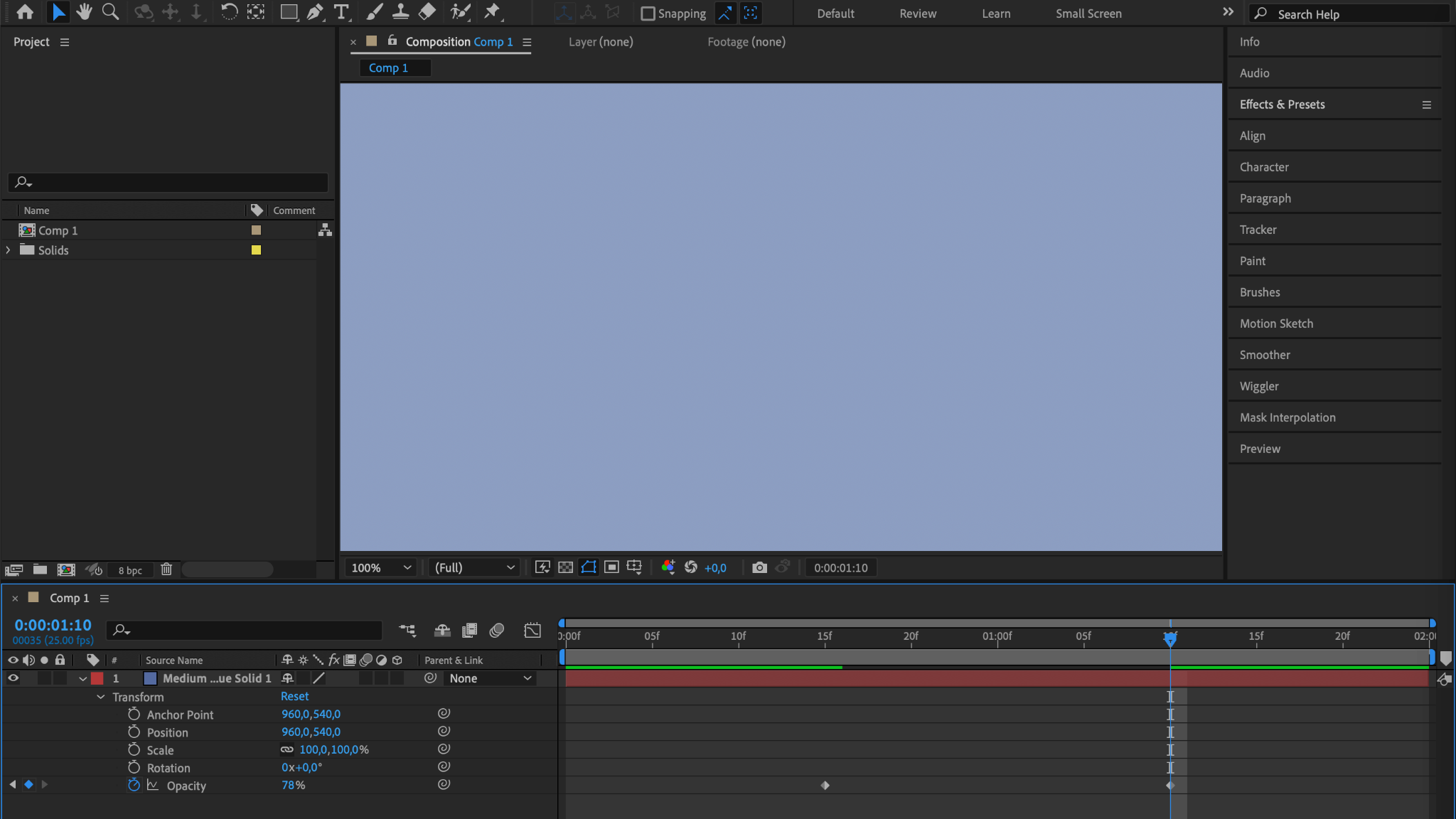Expand the Solids folder
1456x819 pixels.
pos(9,250)
